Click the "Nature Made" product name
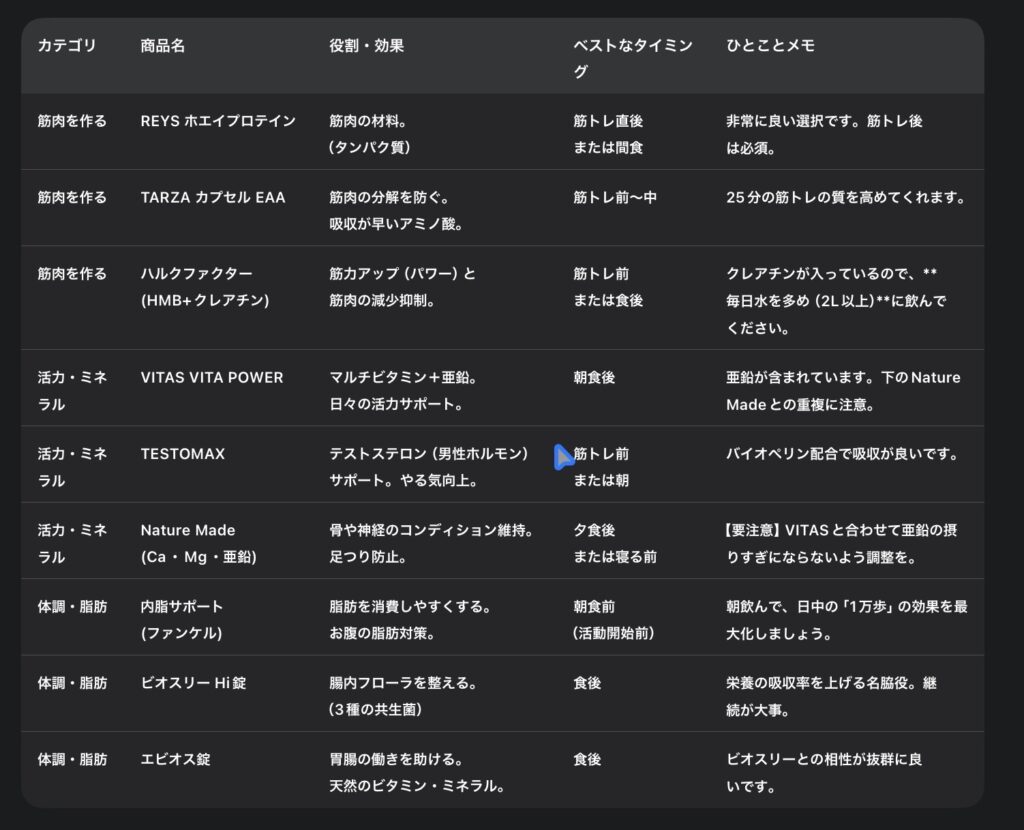The height and width of the screenshot is (830, 1024). coord(188,530)
